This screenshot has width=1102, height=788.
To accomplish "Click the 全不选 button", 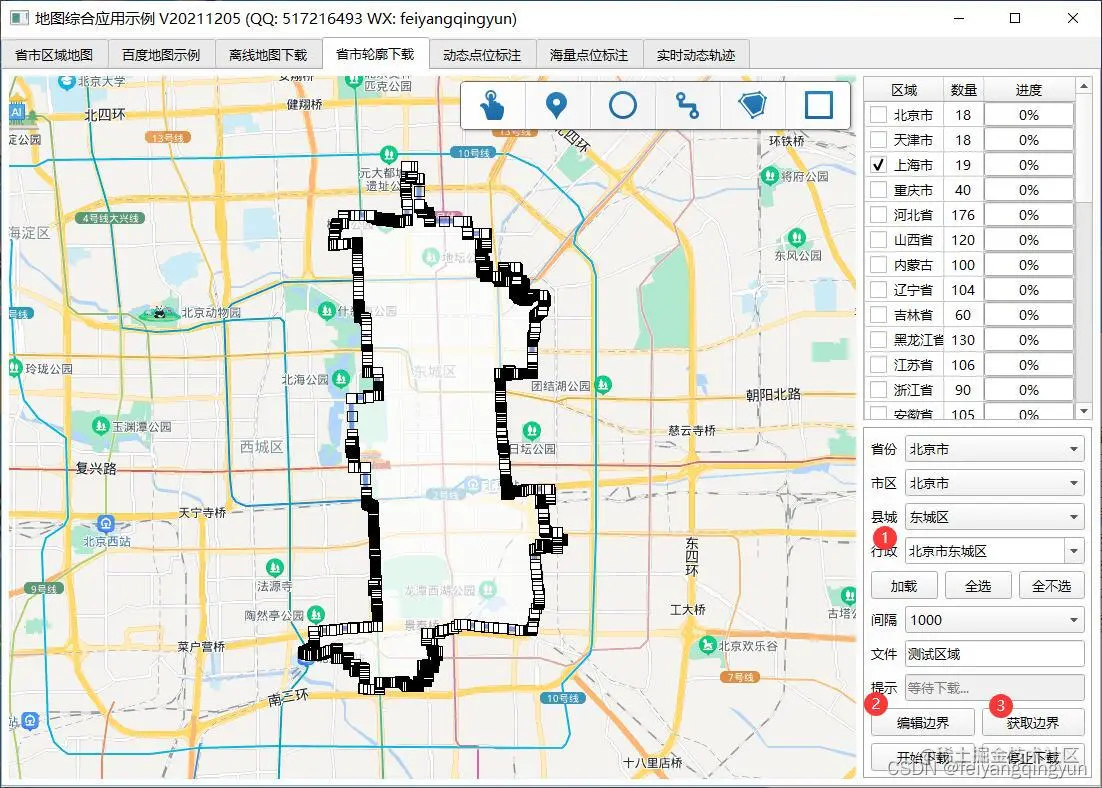I will tap(1051, 586).
